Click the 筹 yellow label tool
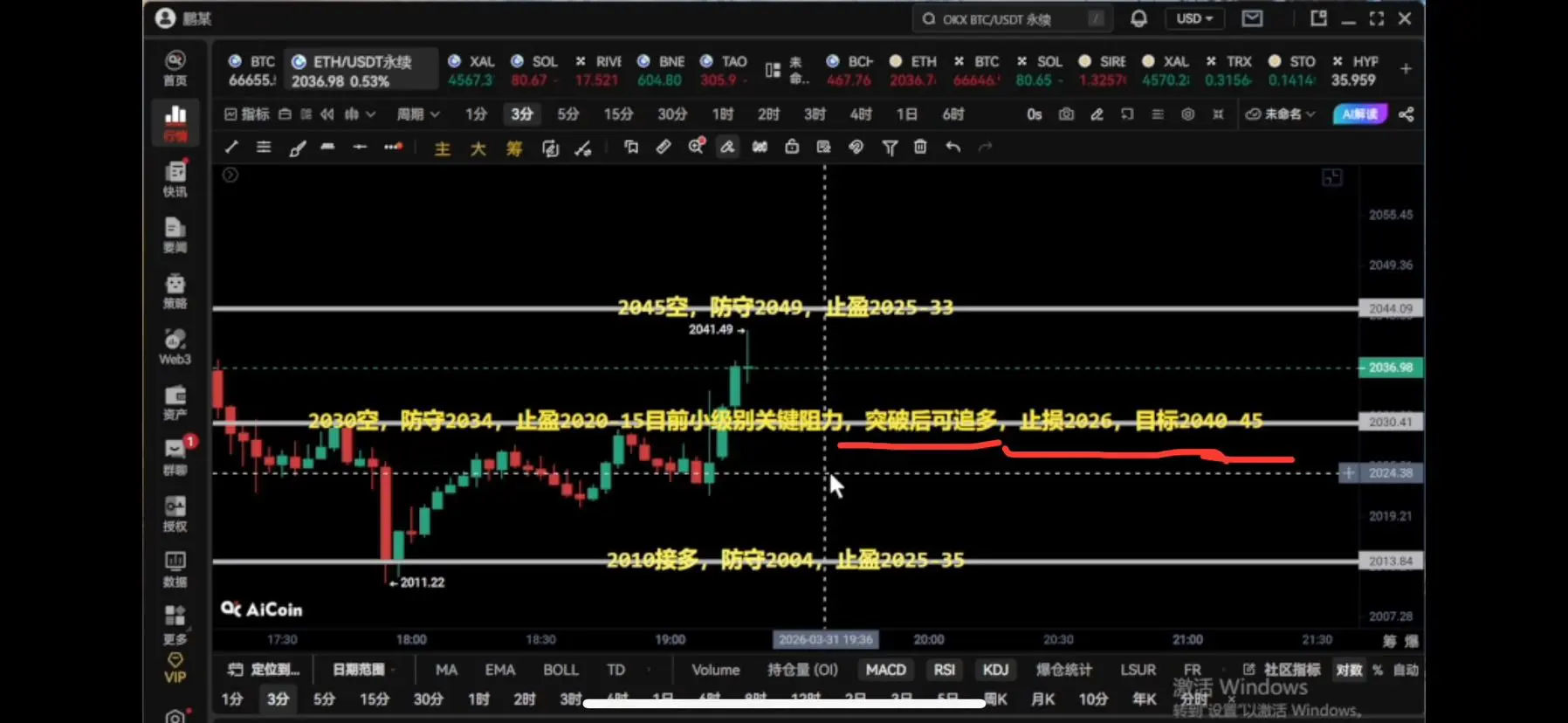The image size is (1568, 723). point(514,148)
